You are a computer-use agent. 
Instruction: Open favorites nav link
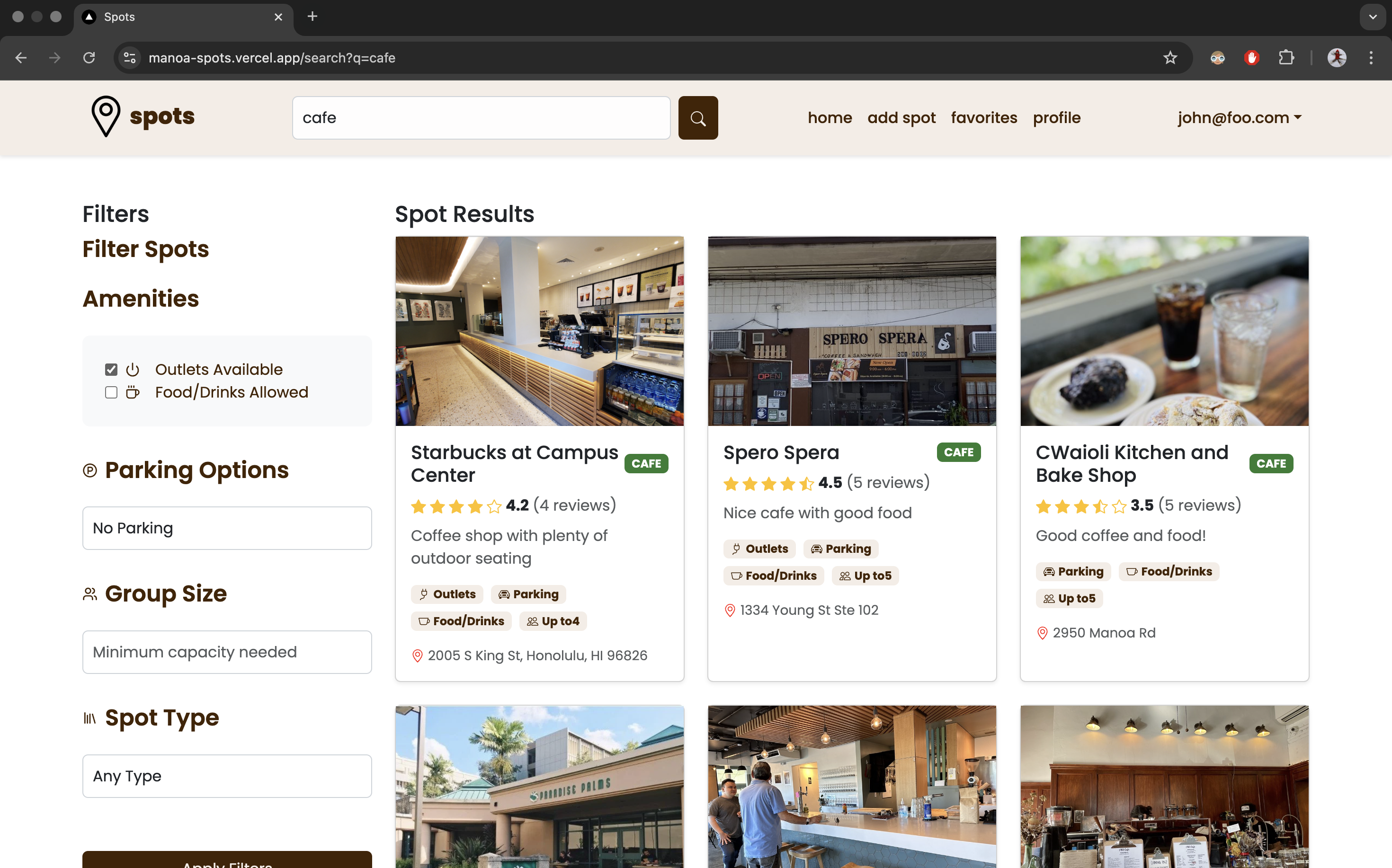pyautogui.click(x=984, y=118)
